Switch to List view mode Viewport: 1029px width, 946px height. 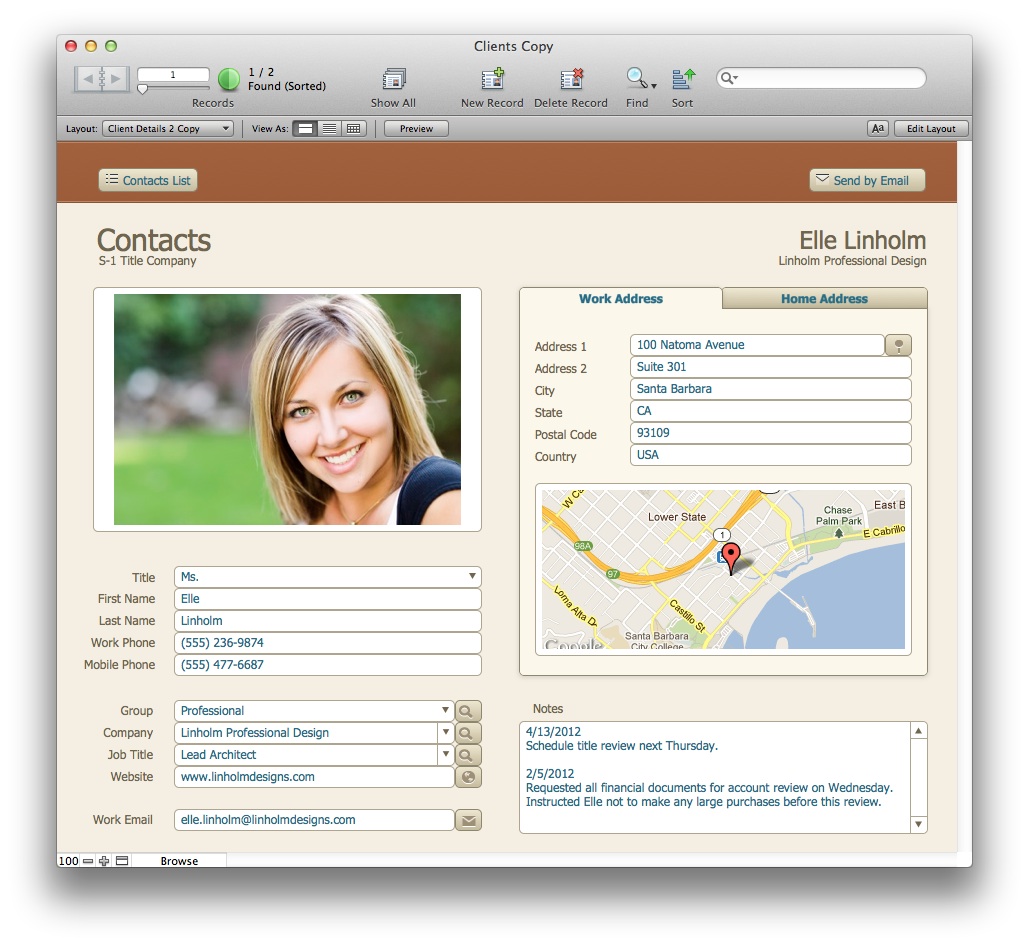point(329,129)
